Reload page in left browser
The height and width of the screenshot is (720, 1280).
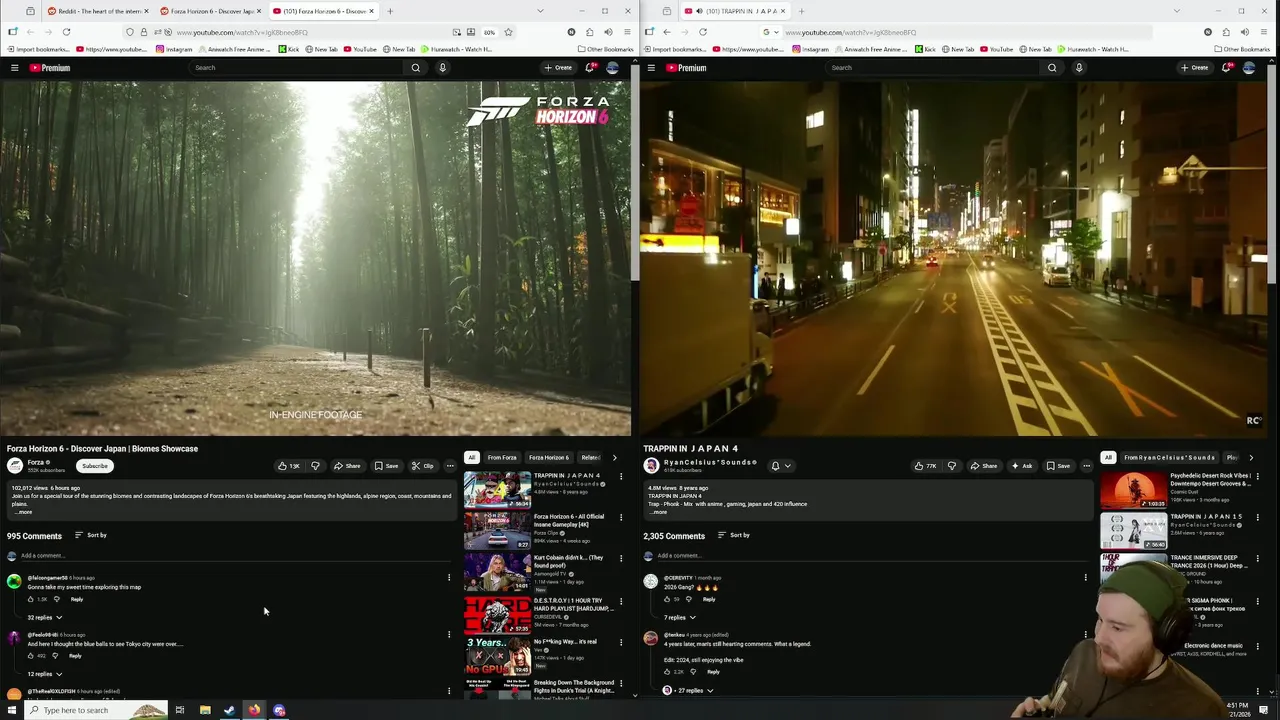(66, 32)
